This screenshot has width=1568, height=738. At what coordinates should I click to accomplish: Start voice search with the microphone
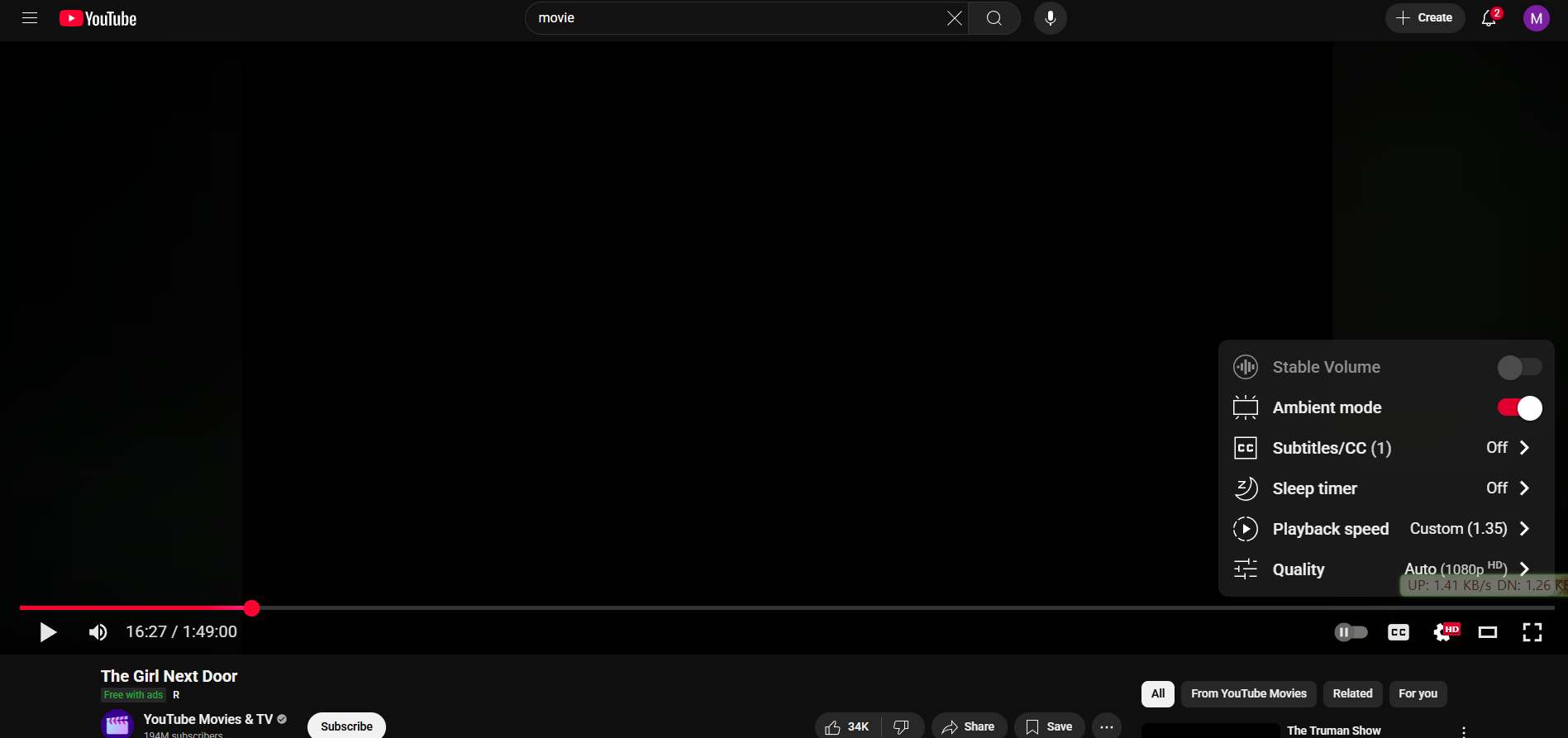(x=1051, y=18)
